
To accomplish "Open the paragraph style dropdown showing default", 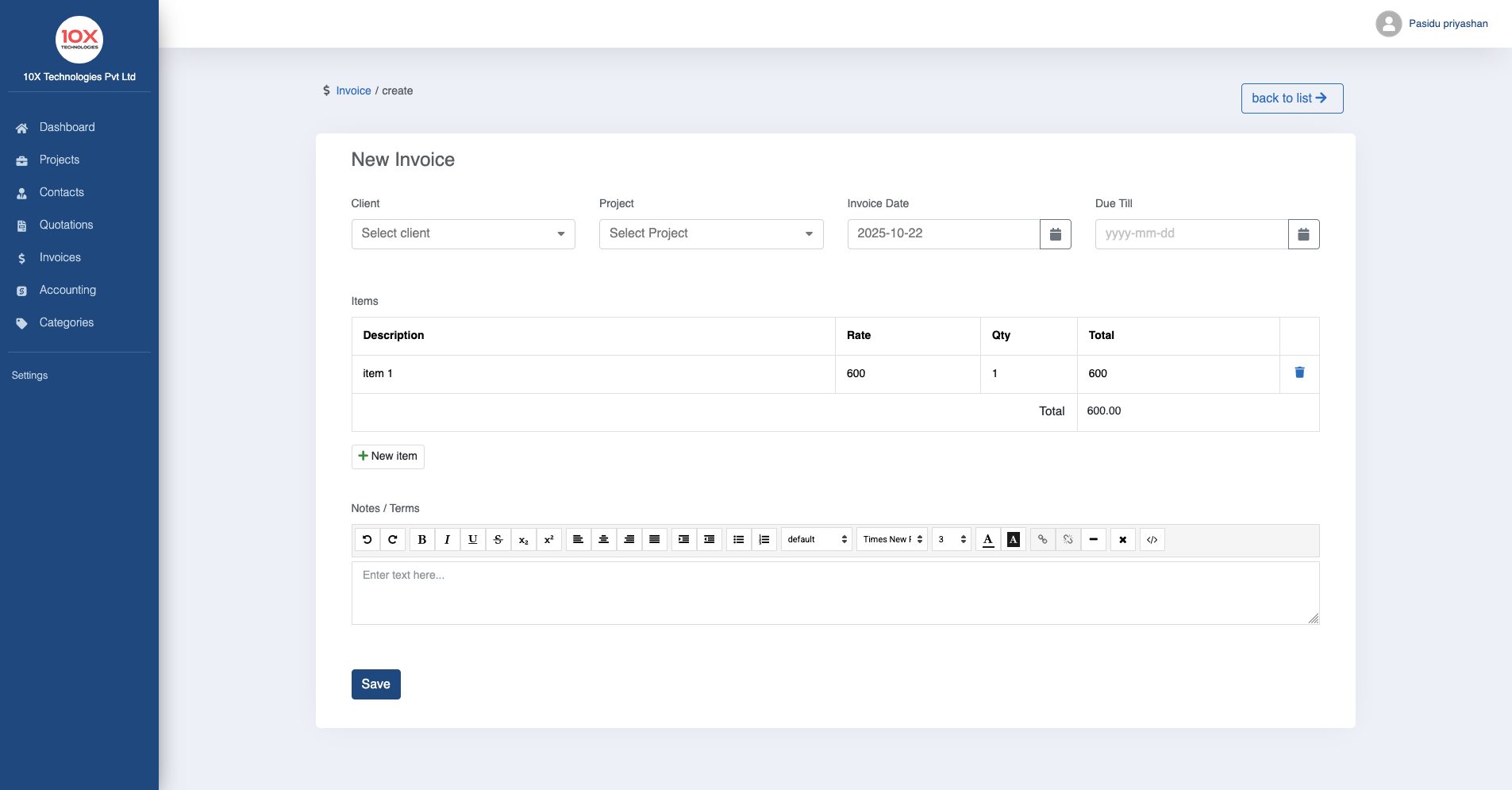I will click(x=816, y=539).
